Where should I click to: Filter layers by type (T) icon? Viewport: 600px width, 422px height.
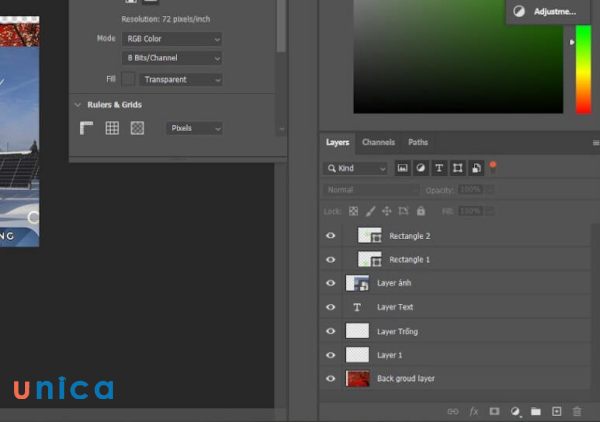439,169
